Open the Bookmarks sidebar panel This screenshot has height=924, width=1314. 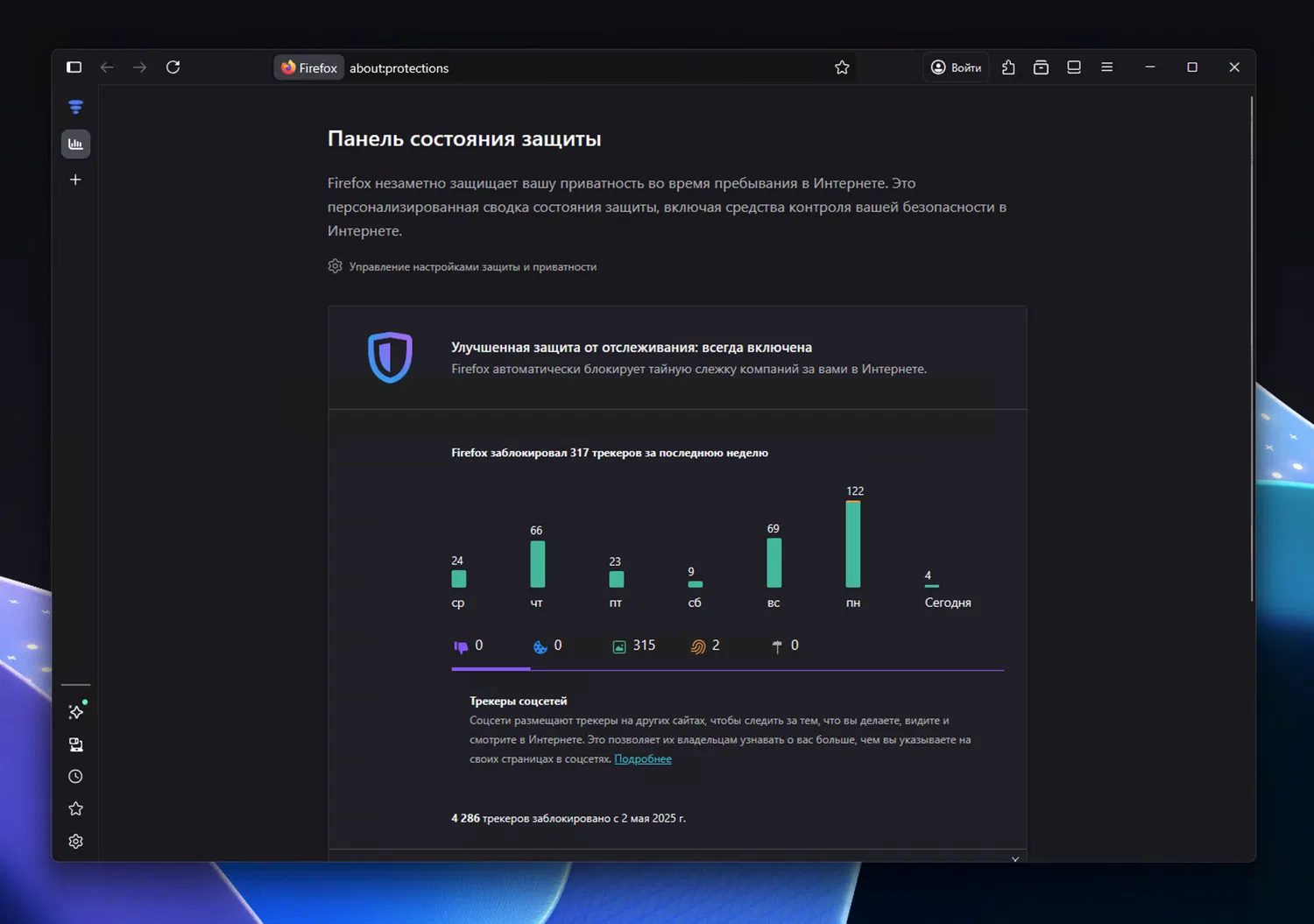(76, 809)
